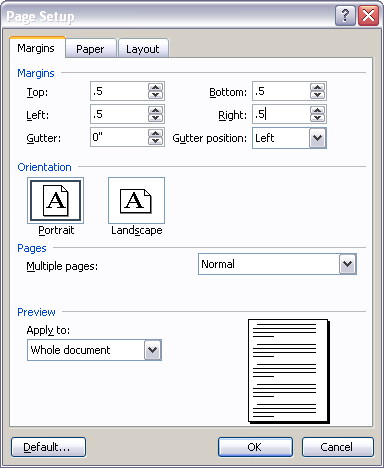Open the Gutter position dropdown
The height and width of the screenshot is (468, 384).
tap(317, 138)
